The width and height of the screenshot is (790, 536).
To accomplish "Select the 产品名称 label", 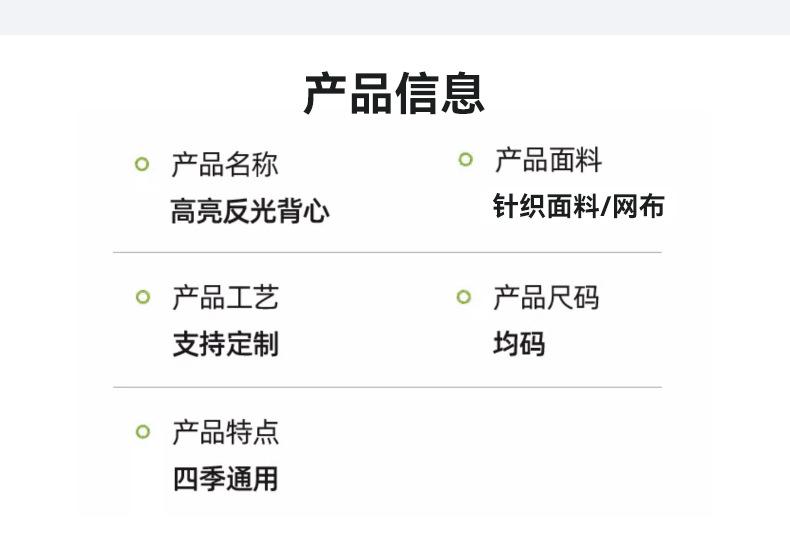I will tap(225, 164).
